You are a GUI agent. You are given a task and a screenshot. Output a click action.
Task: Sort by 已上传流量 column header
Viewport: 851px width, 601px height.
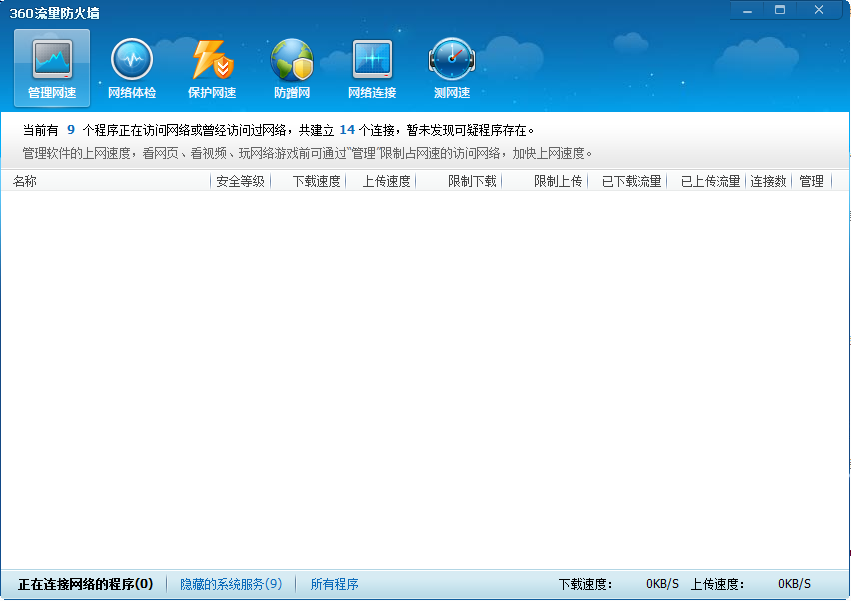coord(710,181)
